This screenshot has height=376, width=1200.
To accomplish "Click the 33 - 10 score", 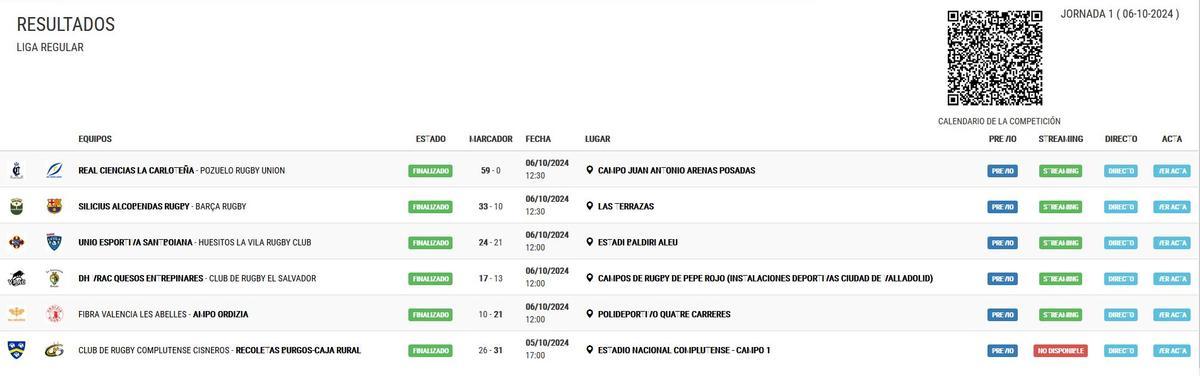I will pos(490,206).
